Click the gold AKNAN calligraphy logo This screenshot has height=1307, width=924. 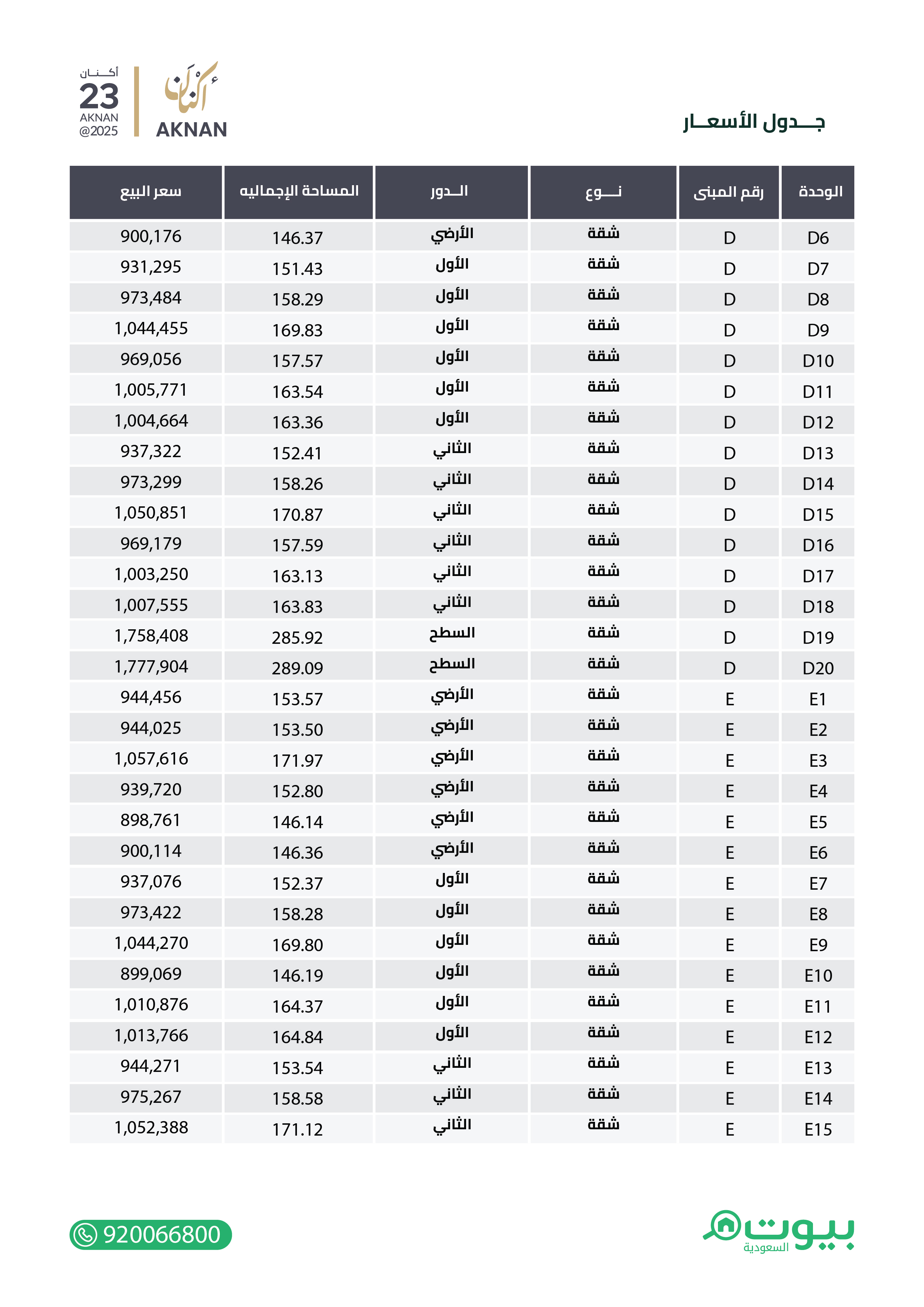191,99
